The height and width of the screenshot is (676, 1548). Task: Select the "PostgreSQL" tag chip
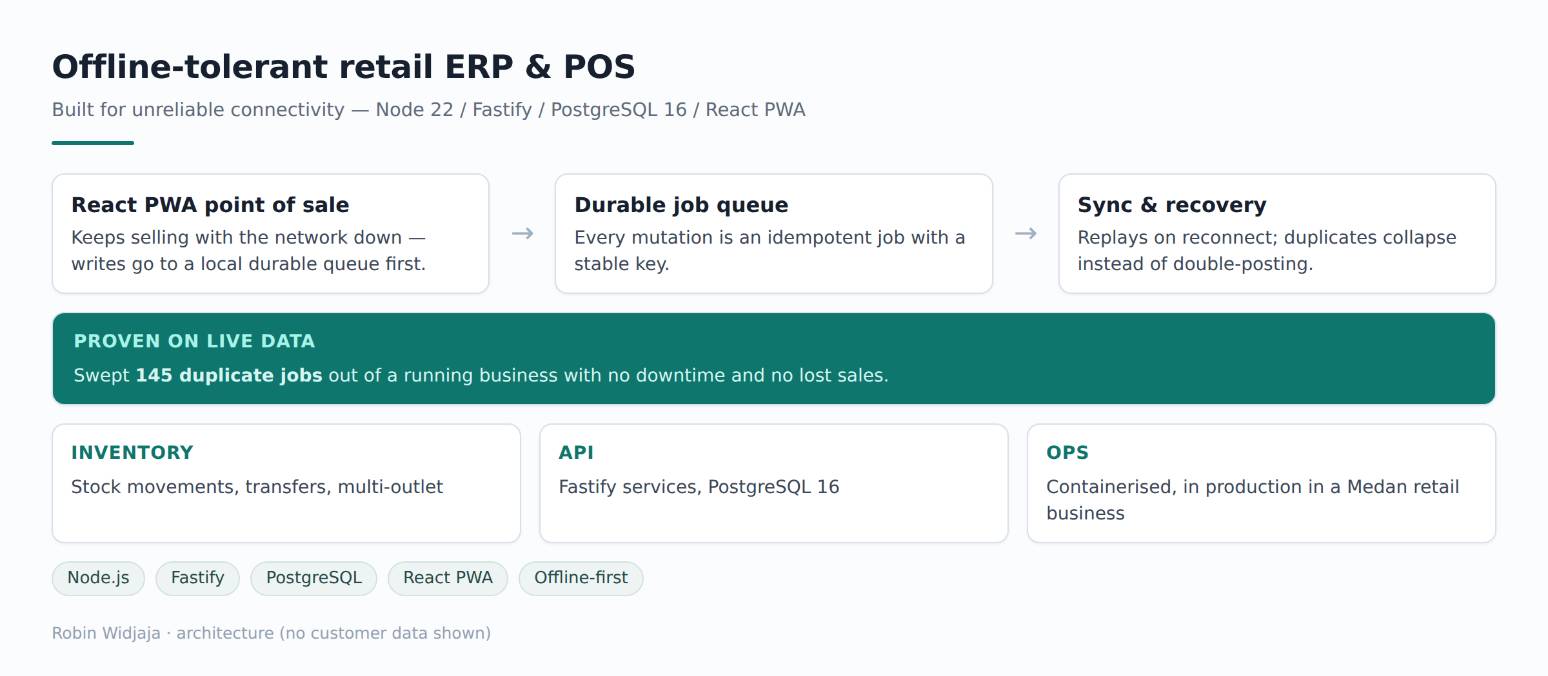coord(314,578)
